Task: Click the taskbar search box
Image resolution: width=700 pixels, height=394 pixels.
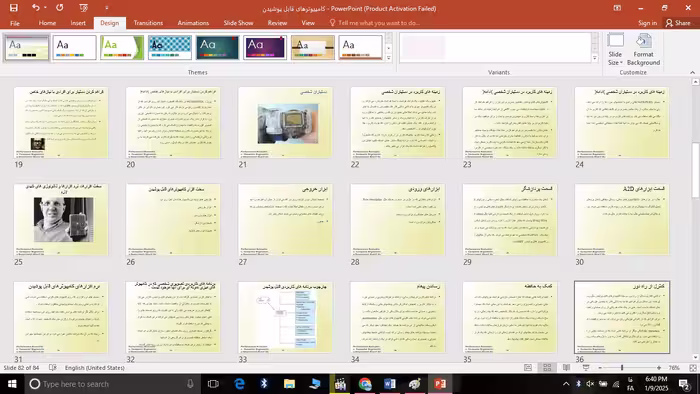Action: coord(112,384)
